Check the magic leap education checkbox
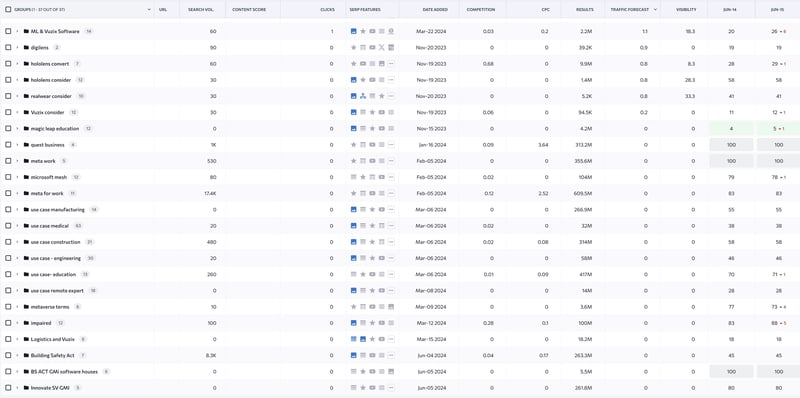 (x=8, y=129)
